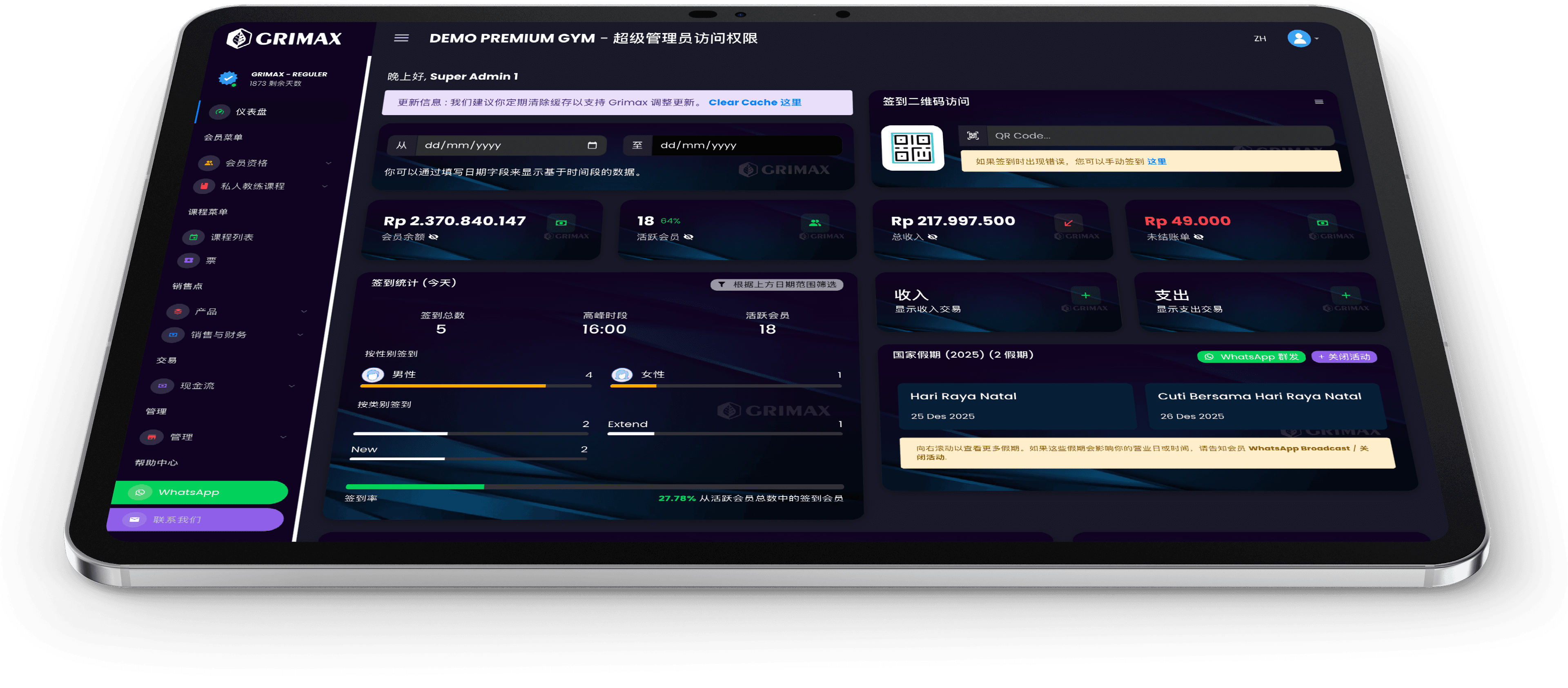Click the QR scanner icon beside input

[973, 136]
